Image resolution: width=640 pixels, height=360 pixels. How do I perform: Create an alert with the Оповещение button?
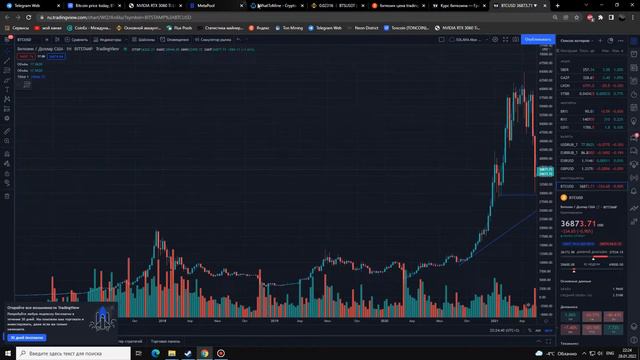[x=174, y=40]
